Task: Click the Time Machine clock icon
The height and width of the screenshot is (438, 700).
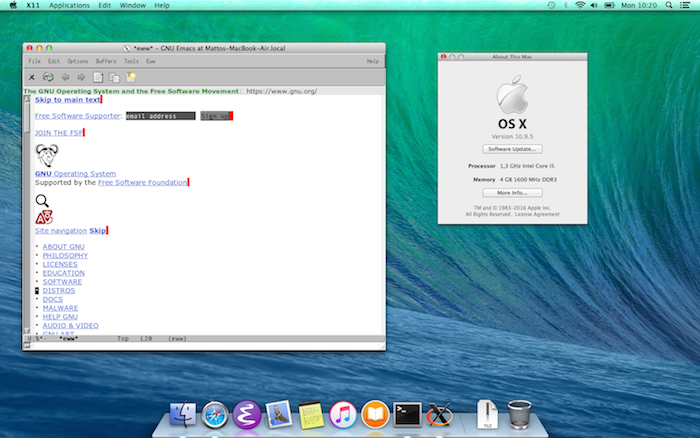Action: coord(551,5)
